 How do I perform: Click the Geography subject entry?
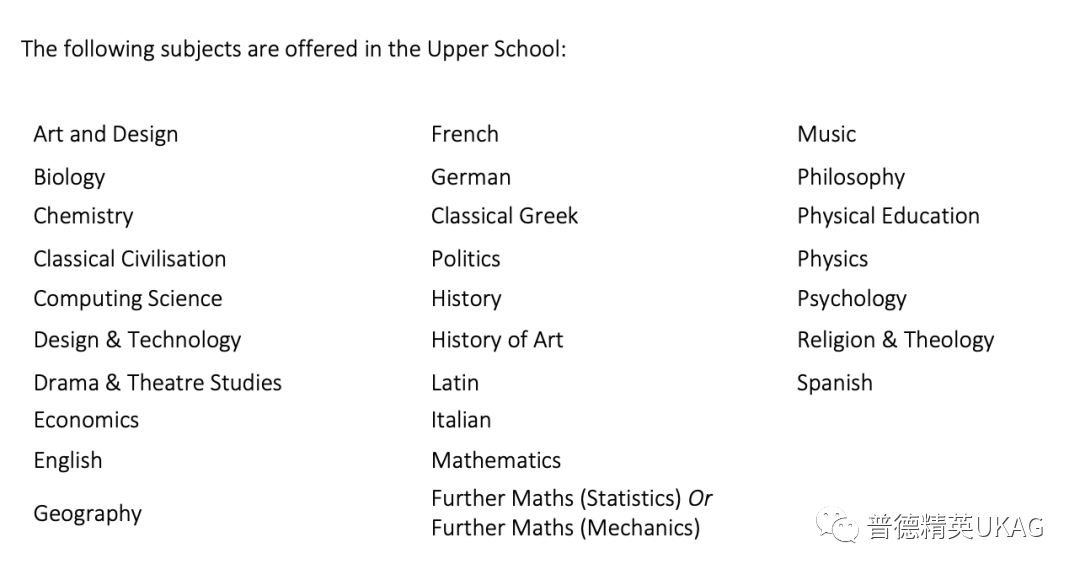[87, 514]
